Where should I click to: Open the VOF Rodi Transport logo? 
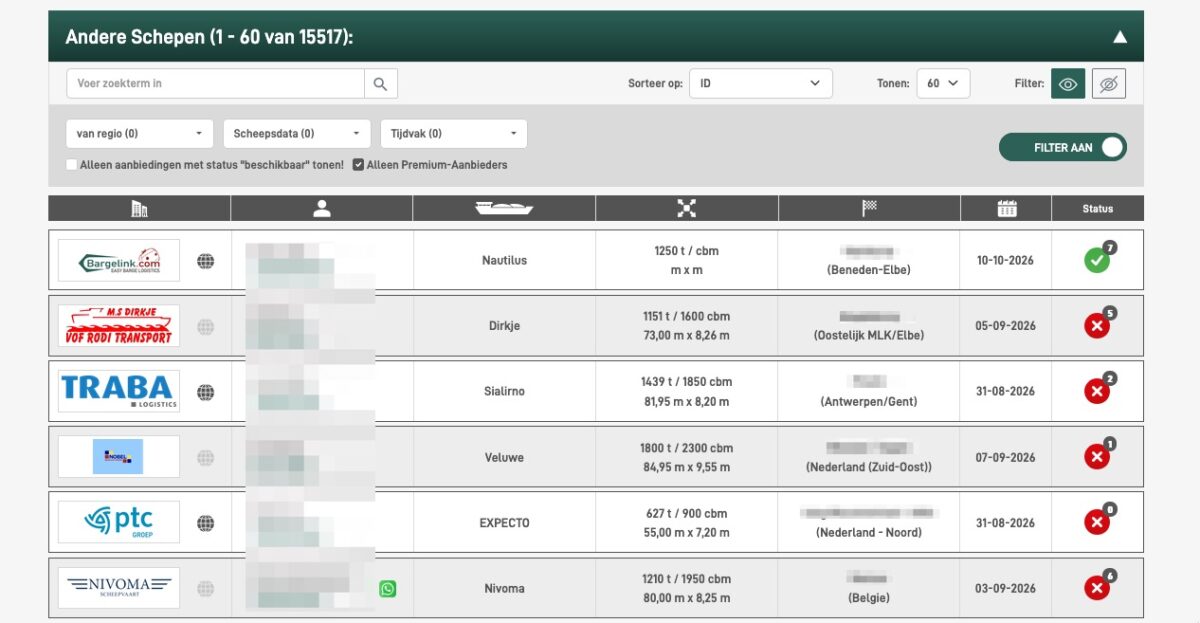pyautogui.click(x=119, y=326)
